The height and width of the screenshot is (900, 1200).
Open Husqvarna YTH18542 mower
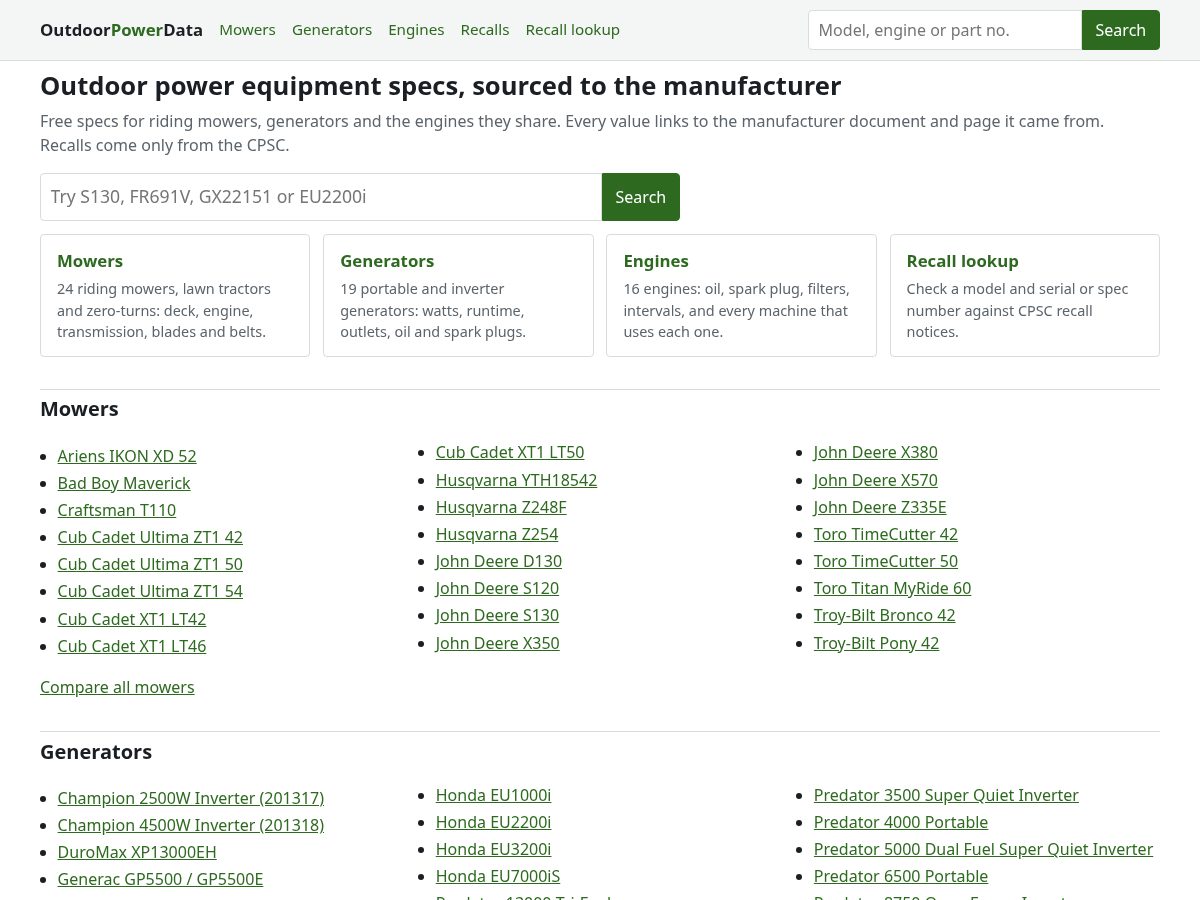tap(516, 480)
